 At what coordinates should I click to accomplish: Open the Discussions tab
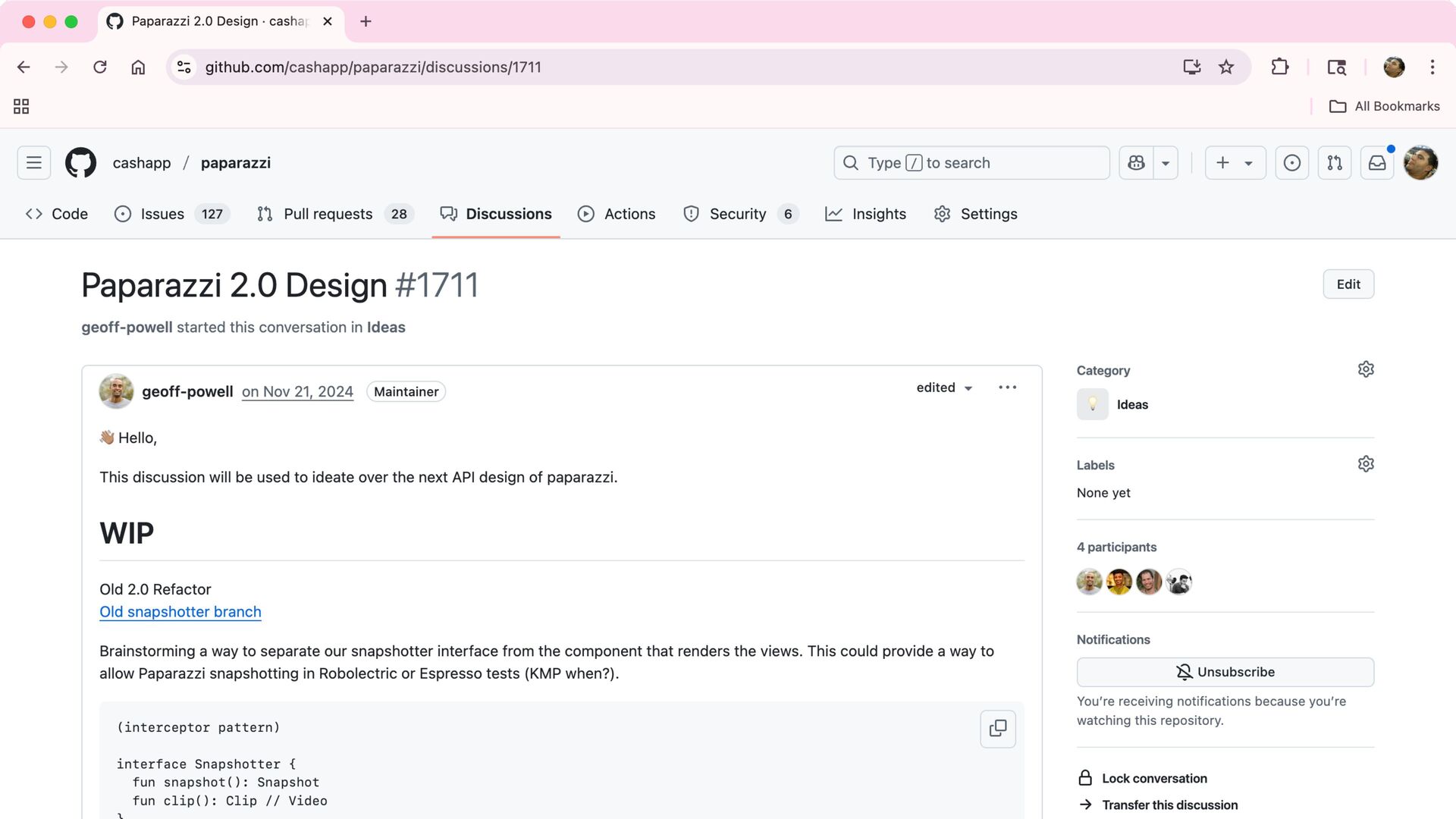tap(496, 214)
